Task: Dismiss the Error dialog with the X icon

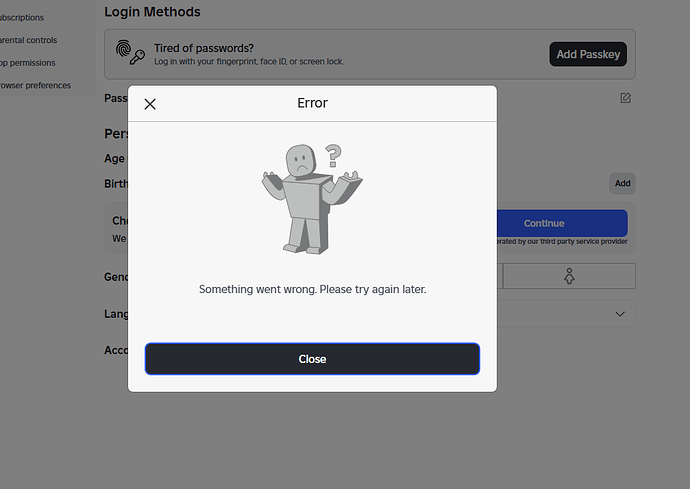Action: pos(150,104)
